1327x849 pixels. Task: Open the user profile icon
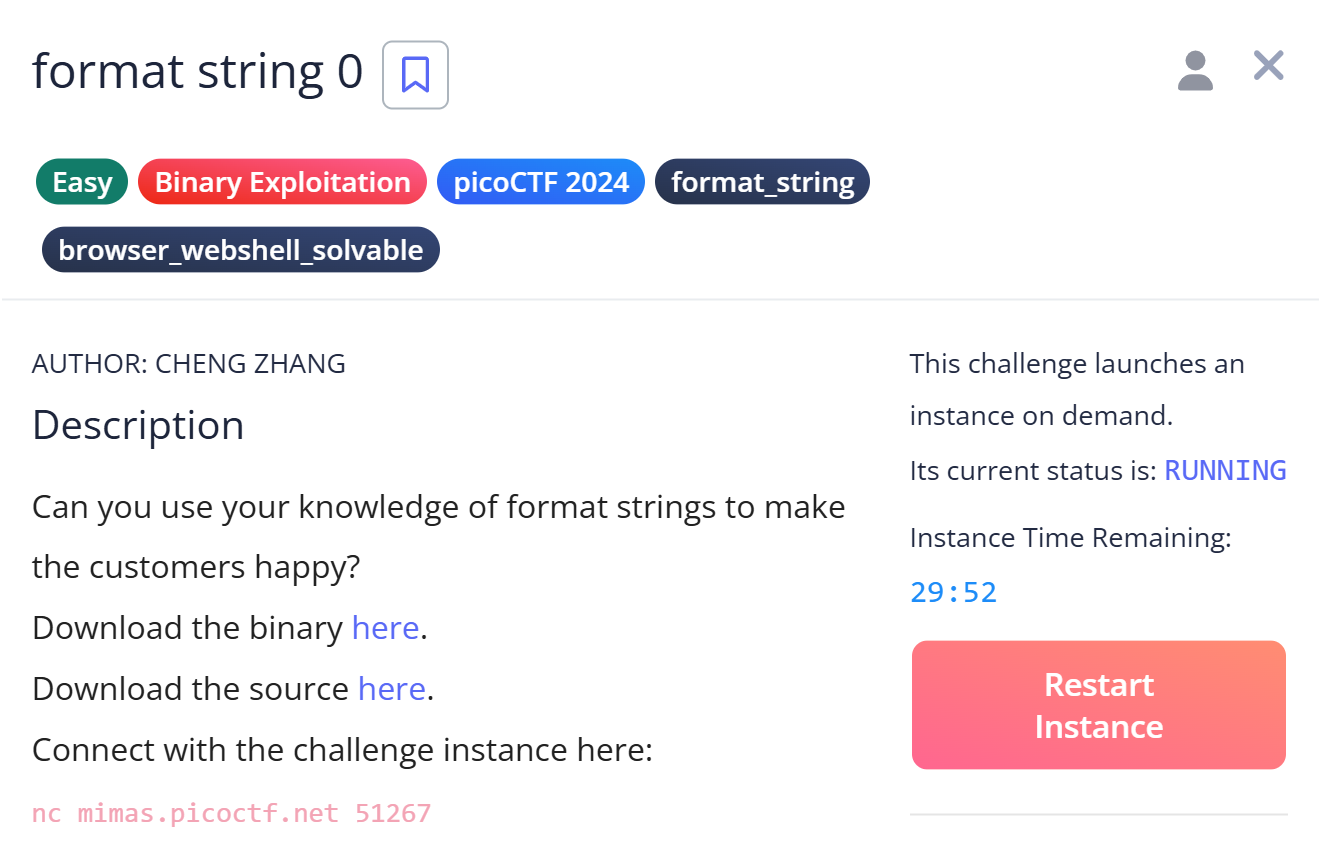click(x=1195, y=72)
